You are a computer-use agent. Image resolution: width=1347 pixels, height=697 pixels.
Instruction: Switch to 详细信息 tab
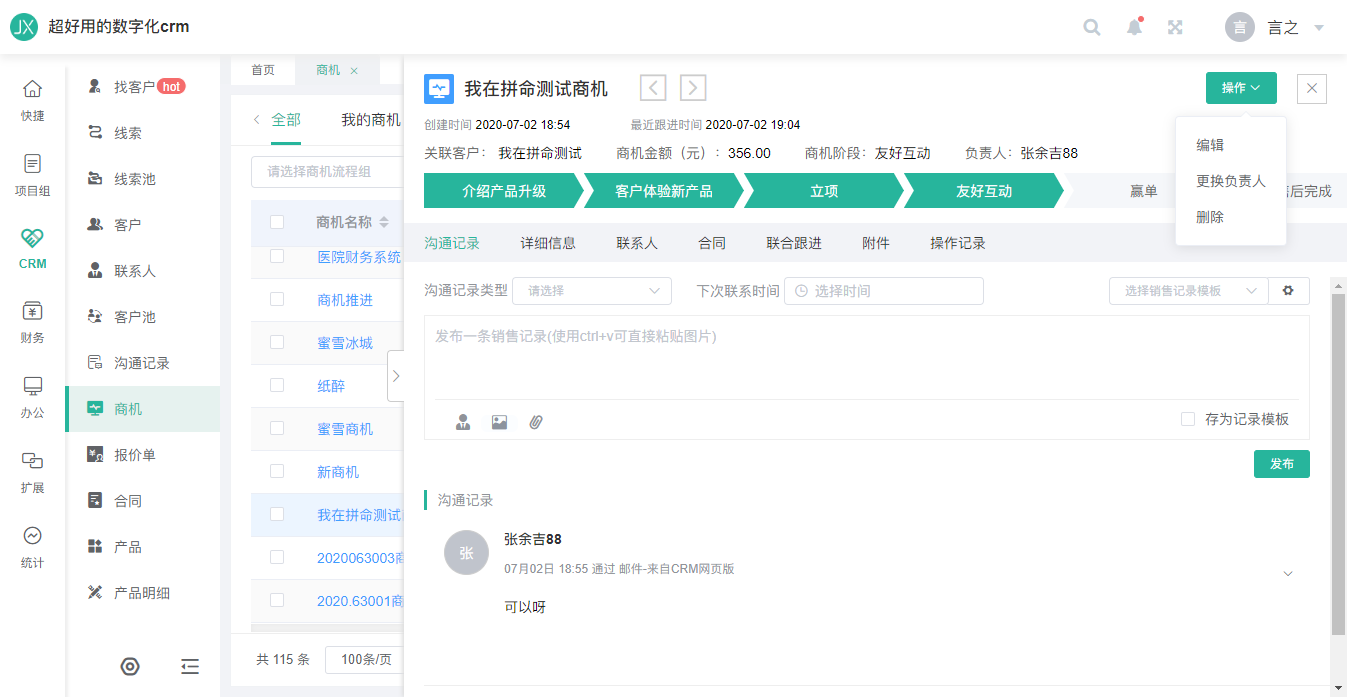[x=548, y=243]
